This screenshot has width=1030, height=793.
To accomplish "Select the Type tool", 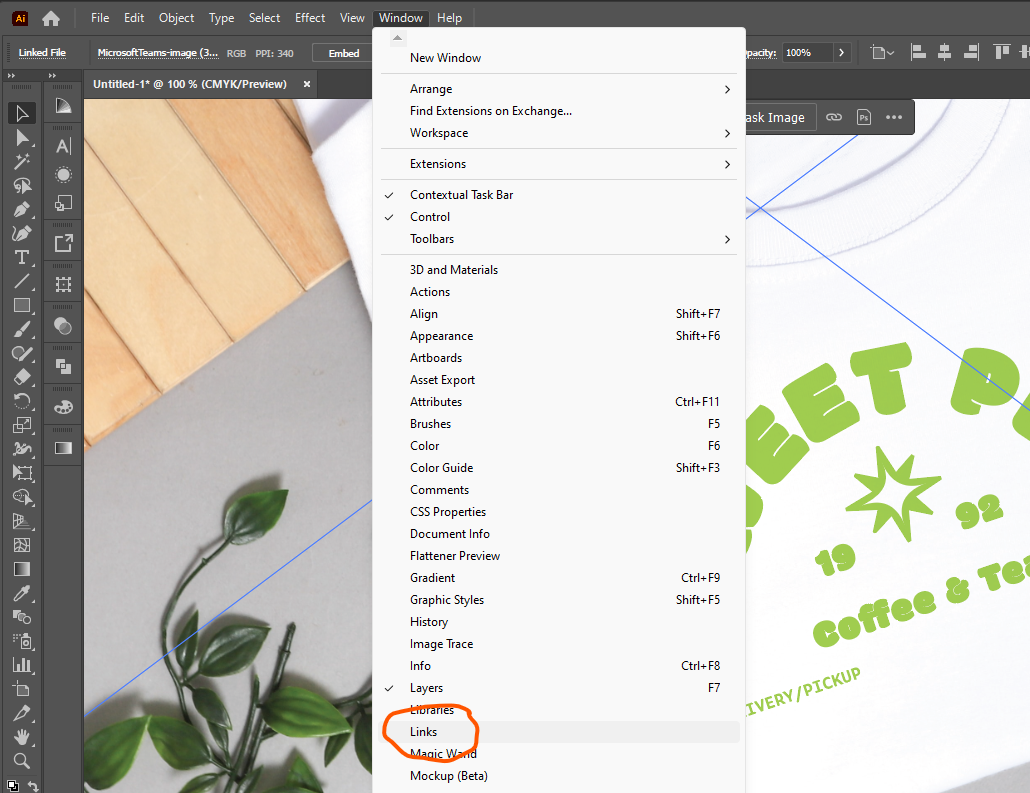I will point(22,256).
